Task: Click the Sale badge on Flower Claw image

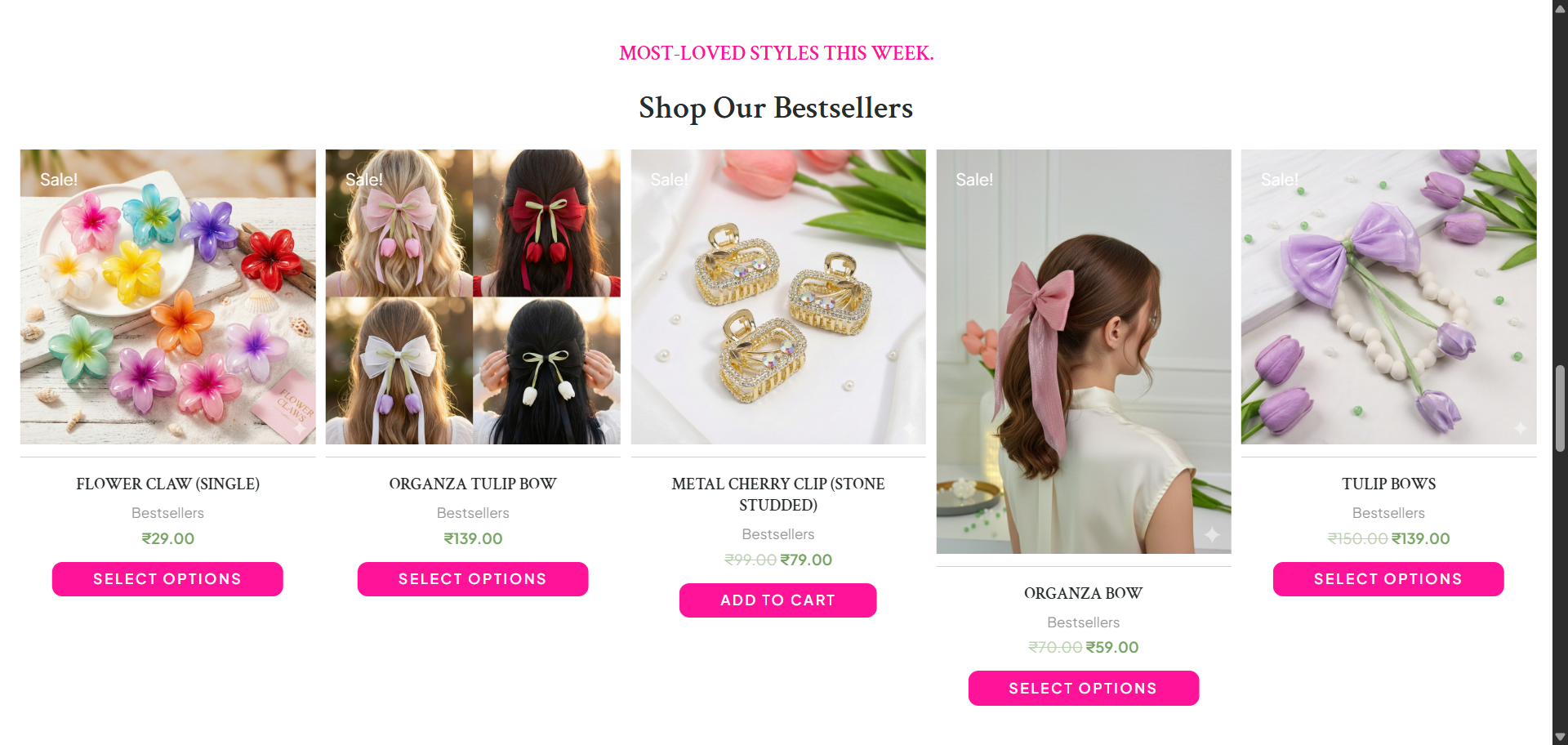Action: pos(59,180)
